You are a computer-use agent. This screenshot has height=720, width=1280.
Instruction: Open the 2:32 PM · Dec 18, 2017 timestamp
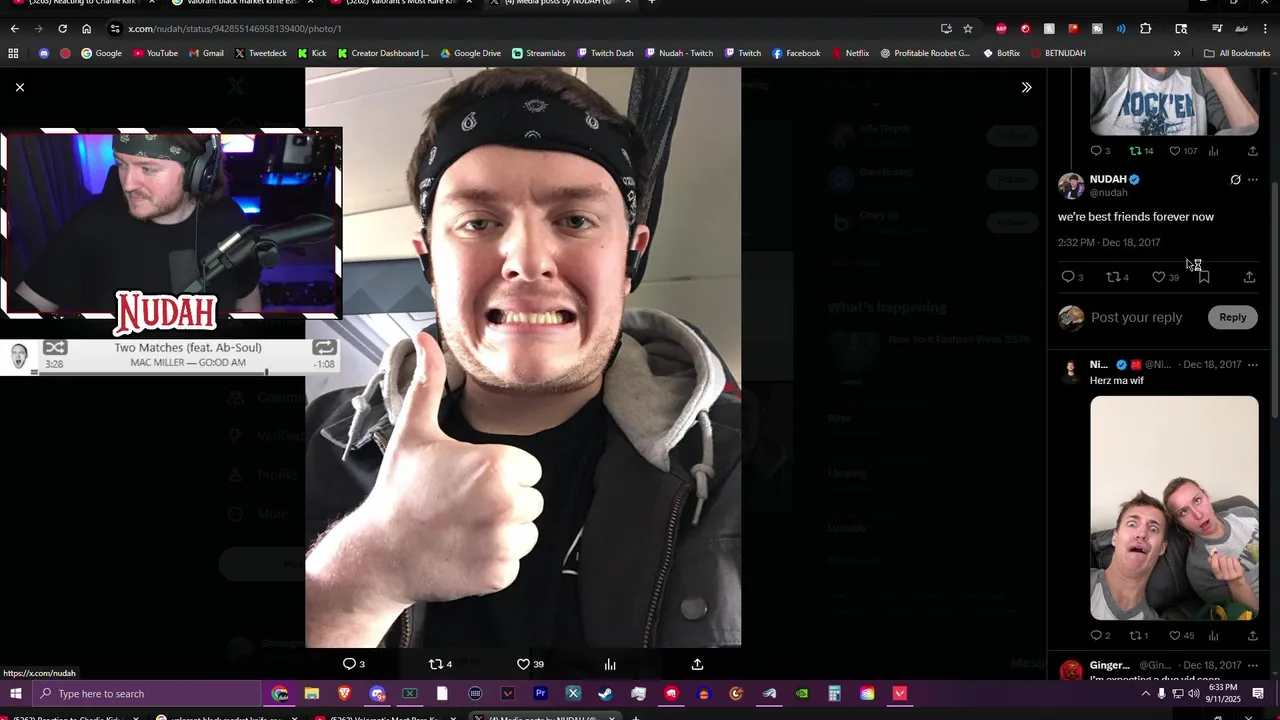(x=1109, y=243)
